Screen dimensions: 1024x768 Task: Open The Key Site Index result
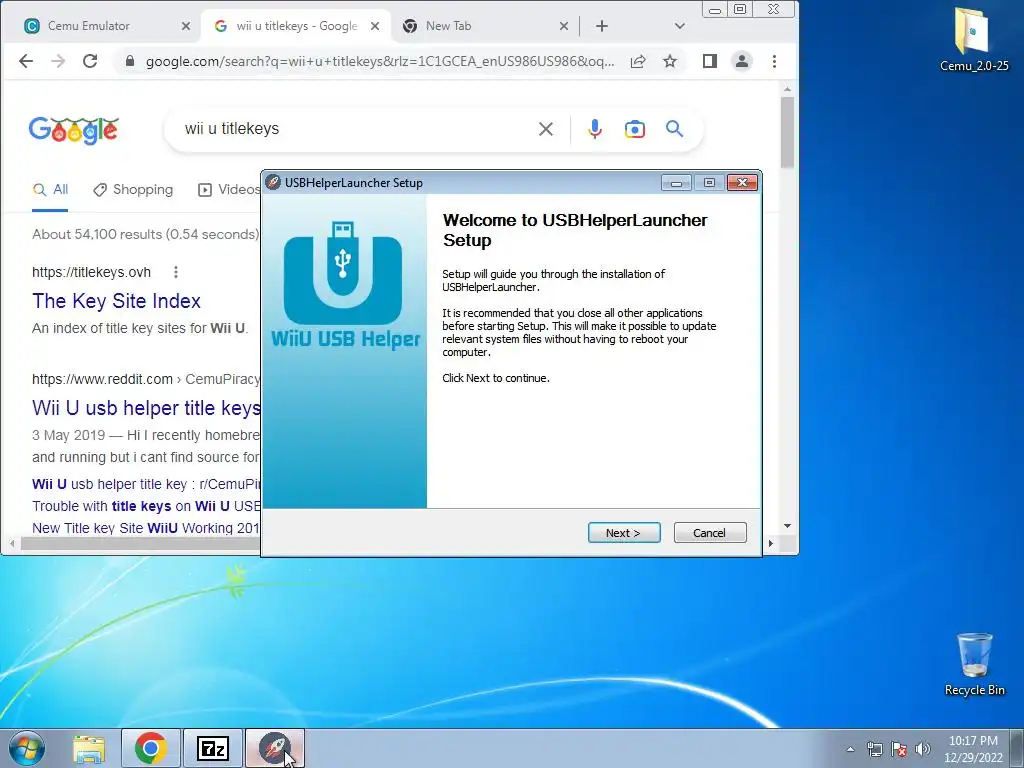[x=116, y=301]
